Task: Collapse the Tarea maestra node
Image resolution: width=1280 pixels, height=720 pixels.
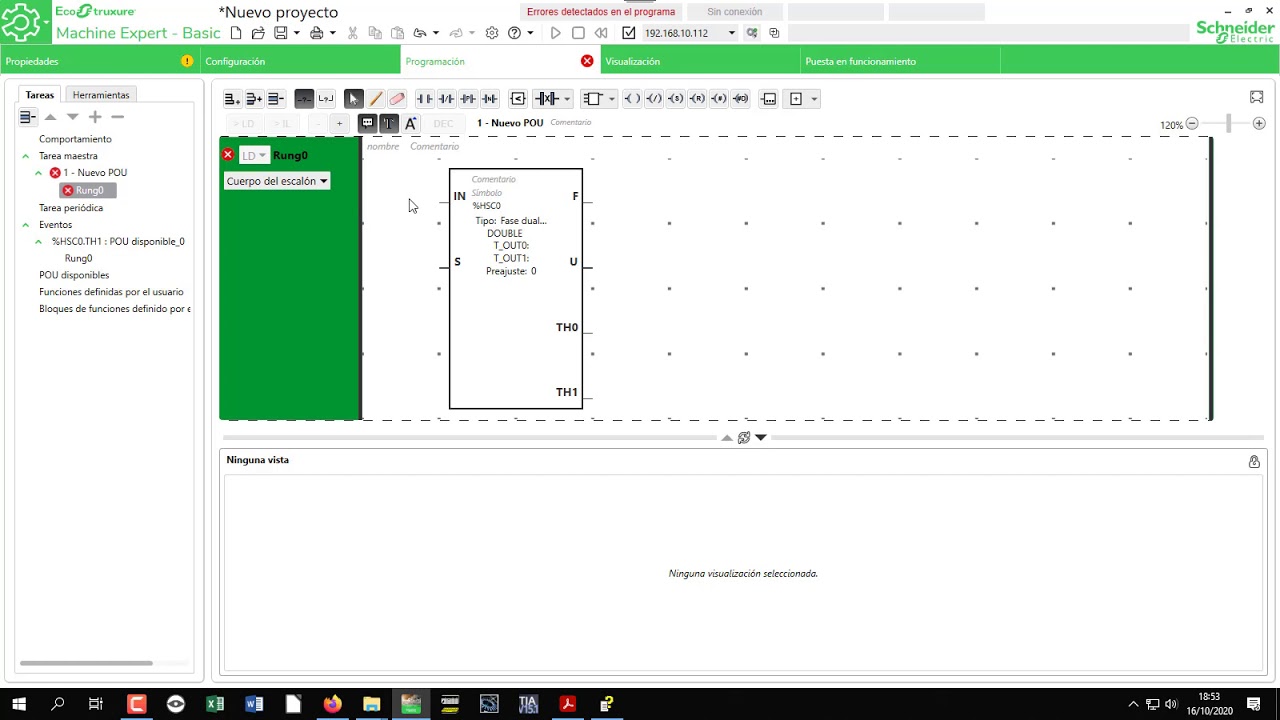Action: tap(26, 156)
